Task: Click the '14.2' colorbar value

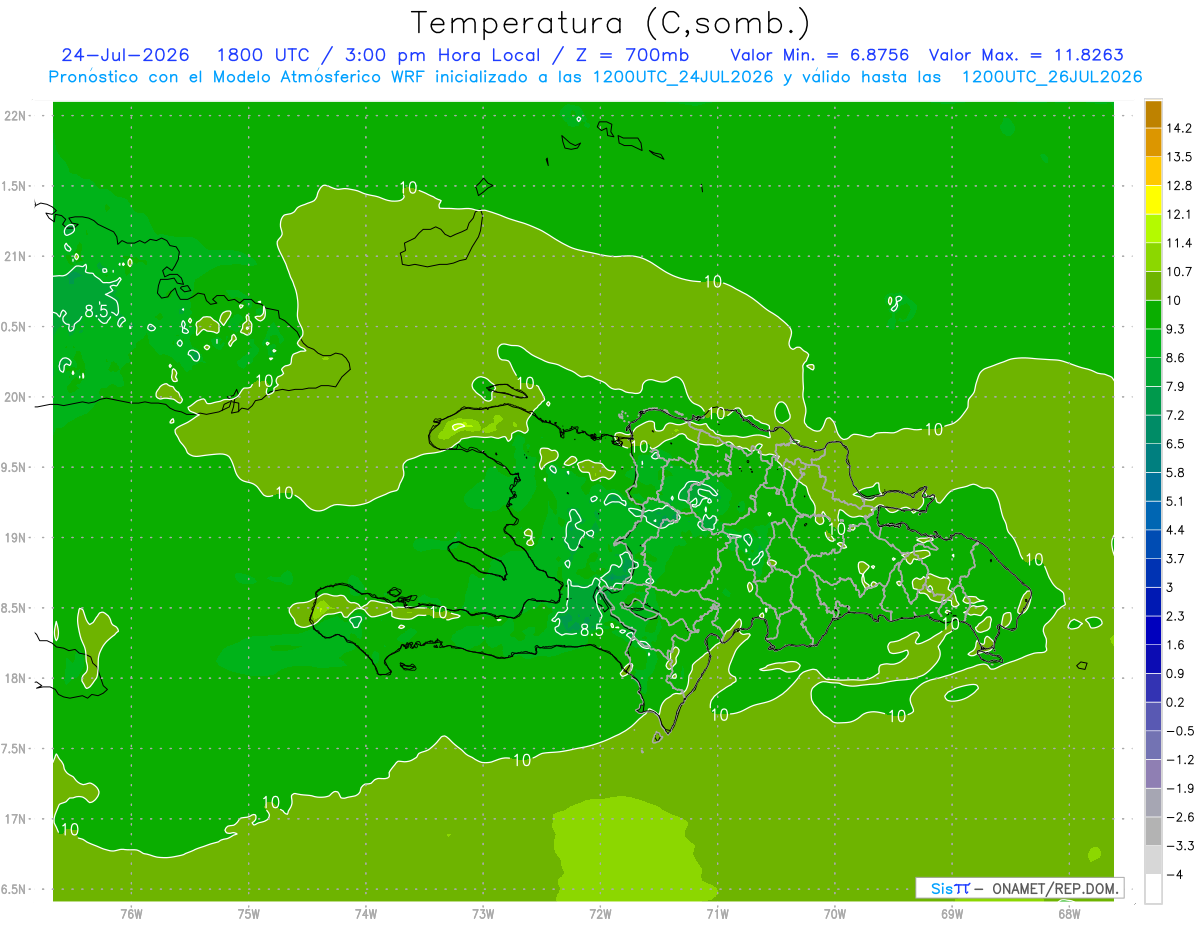Action: pyautogui.click(x=1180, y=128)
